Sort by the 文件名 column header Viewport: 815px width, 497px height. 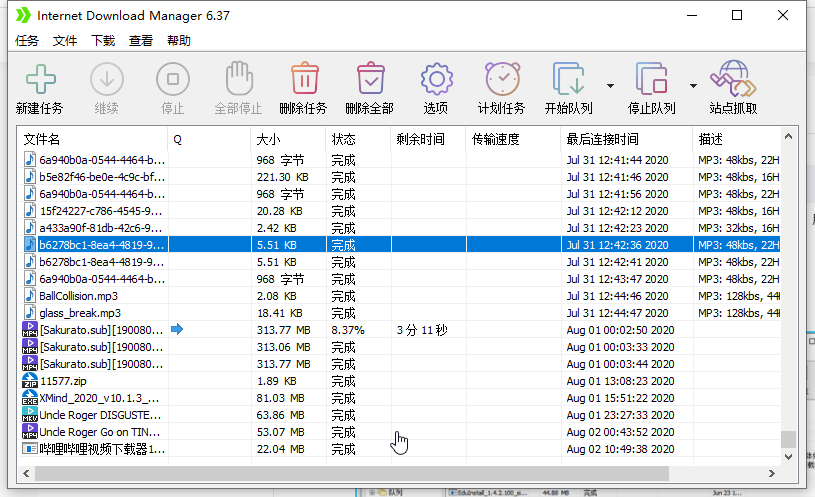coord(93,139)
